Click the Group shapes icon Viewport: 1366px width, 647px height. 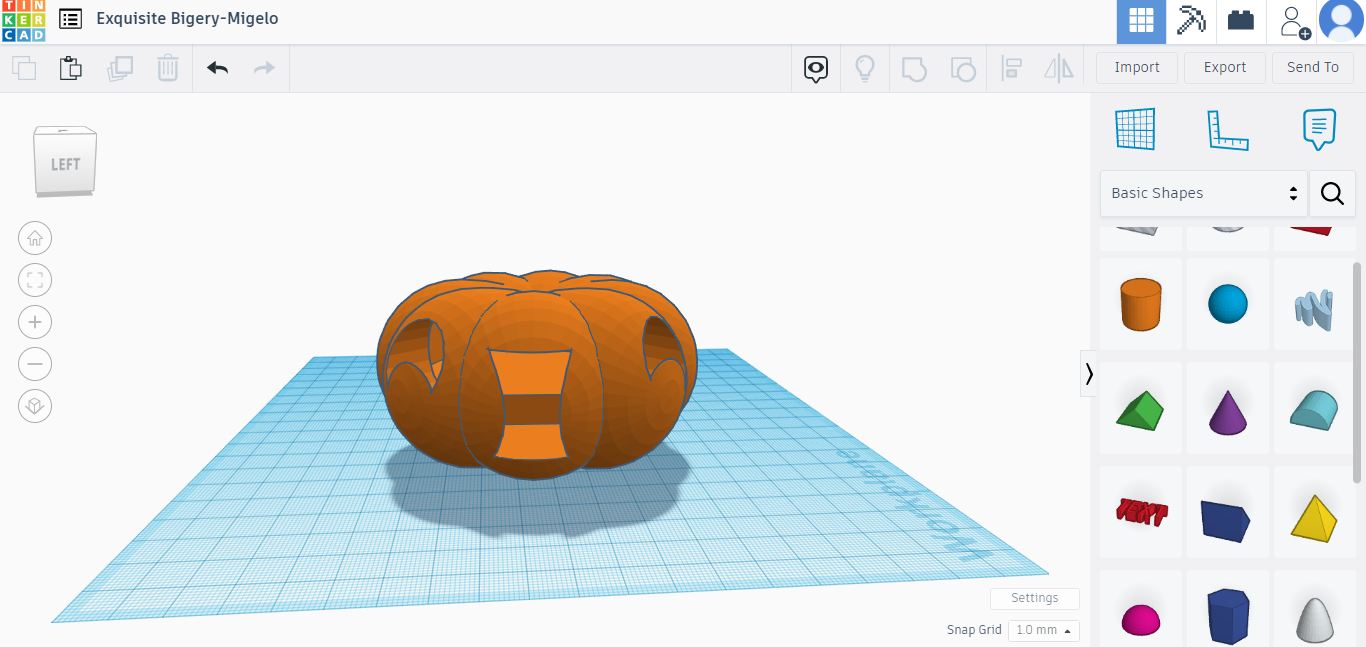pyautogui.click(x=913, y=68)
